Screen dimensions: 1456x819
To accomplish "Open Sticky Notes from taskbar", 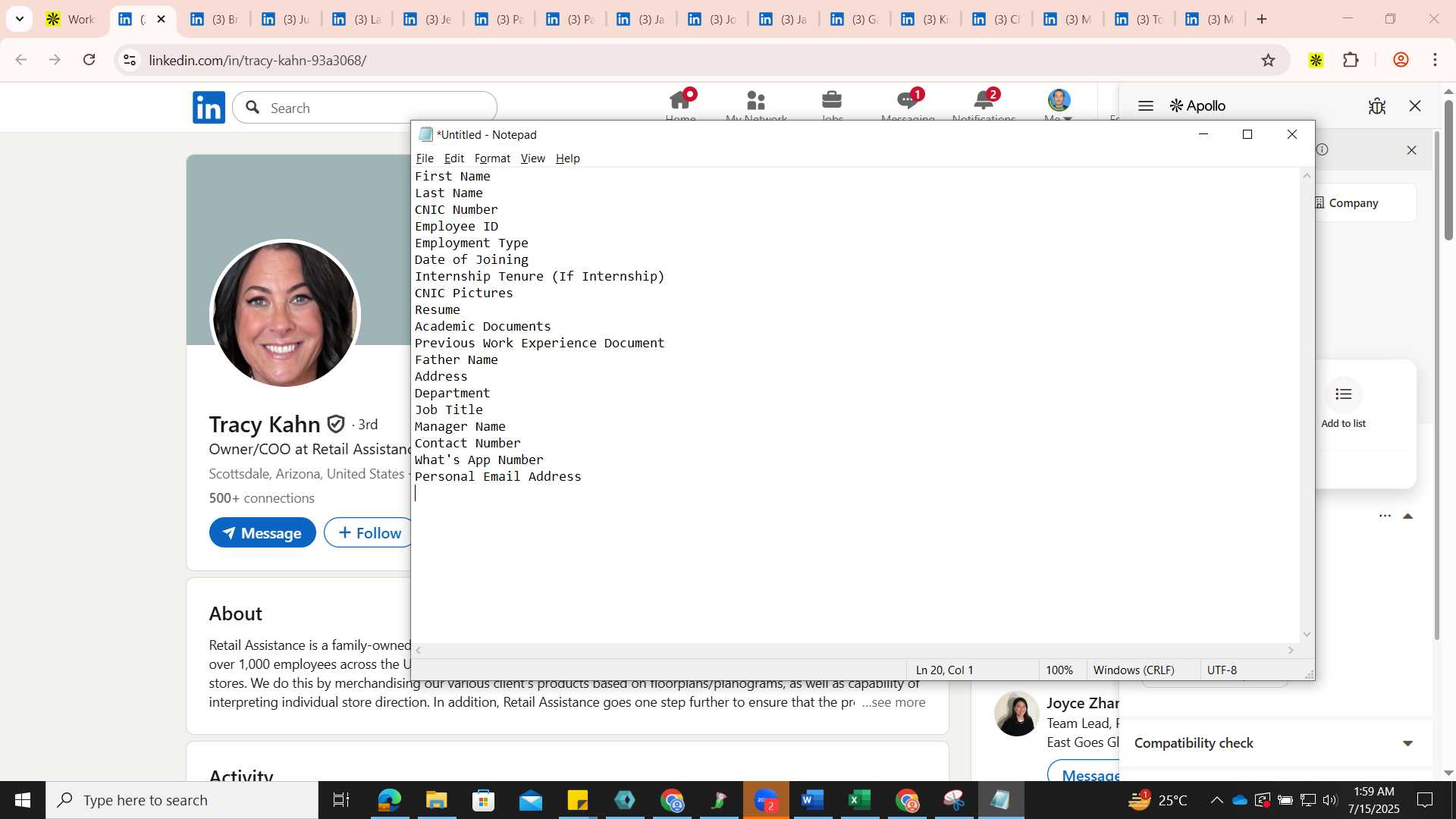I will [x=577, y=800].
